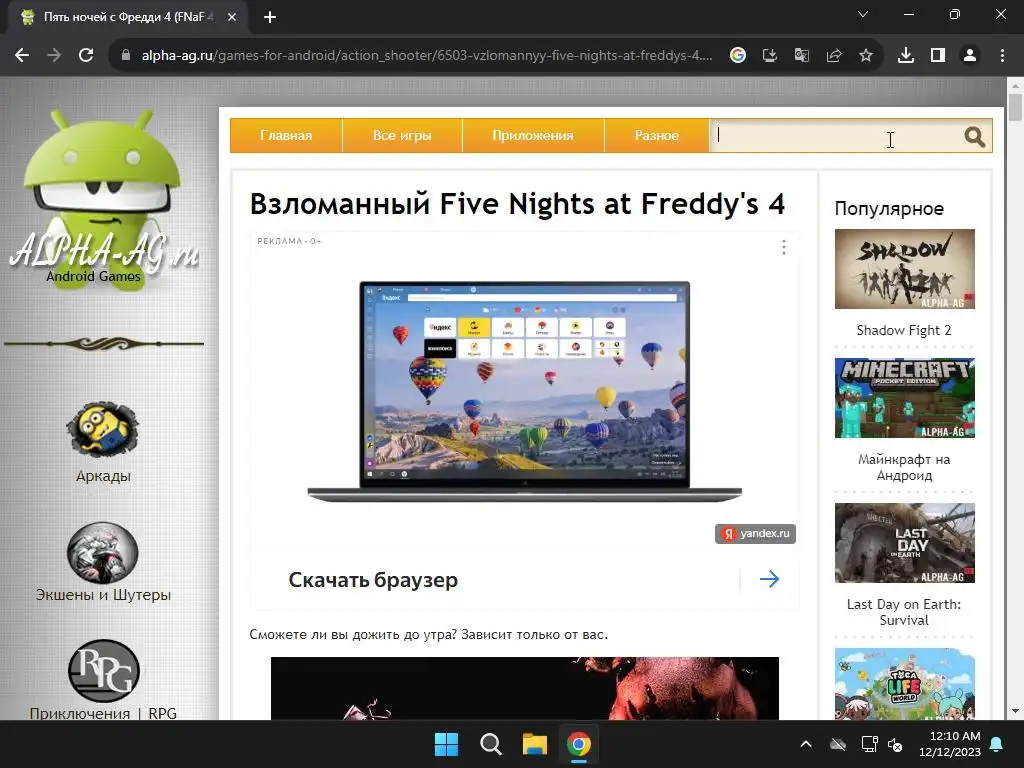Click the browser forward arrow
The height and width of the screenshot is (768, 1024).
(54, 56)
